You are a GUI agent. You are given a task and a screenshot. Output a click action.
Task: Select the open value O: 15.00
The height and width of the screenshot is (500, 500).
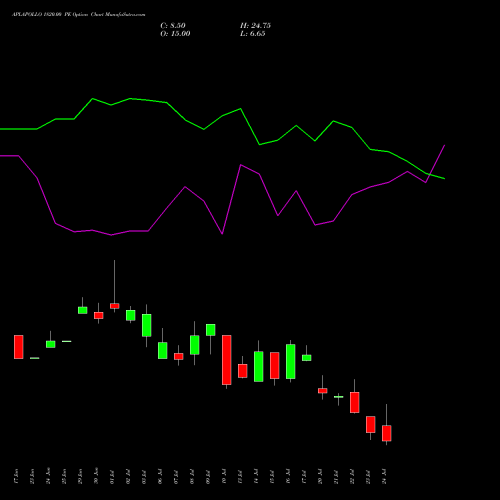(x=175, y=34)
